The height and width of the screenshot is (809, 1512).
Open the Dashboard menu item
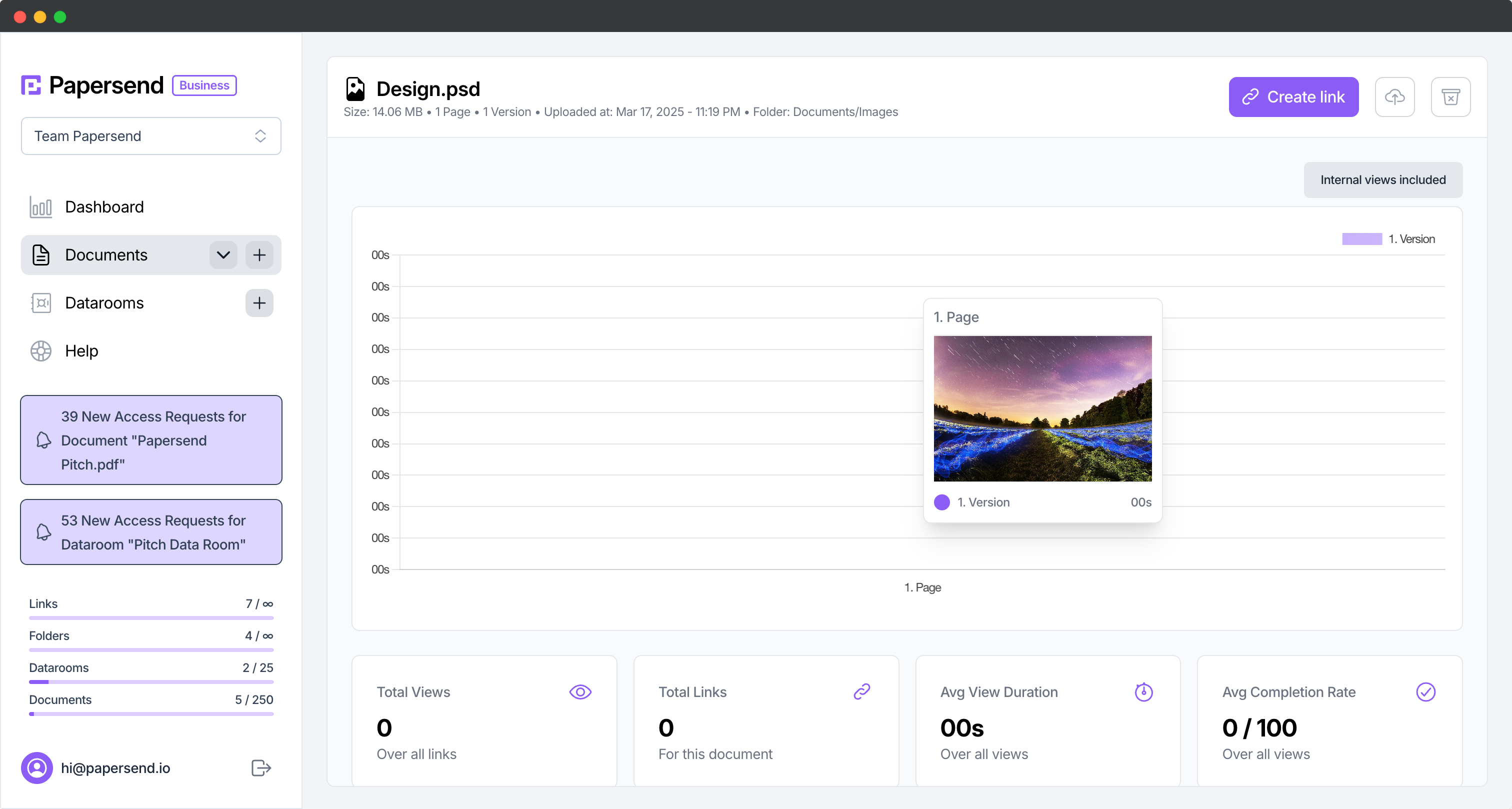click(x=104, y=206)
